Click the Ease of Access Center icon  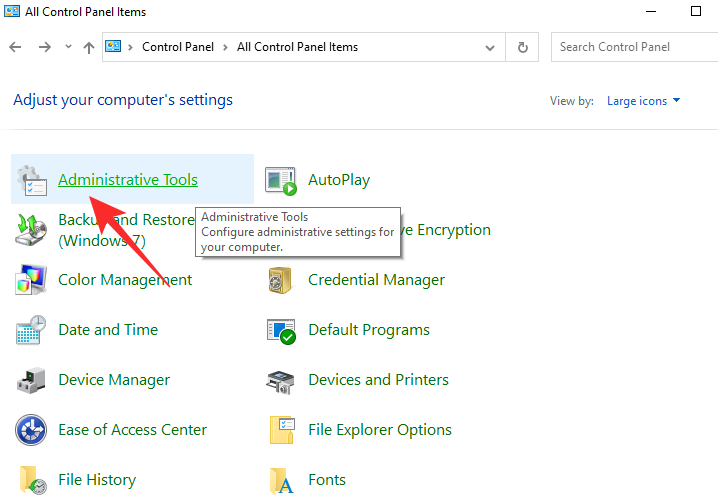pos(31,430)
